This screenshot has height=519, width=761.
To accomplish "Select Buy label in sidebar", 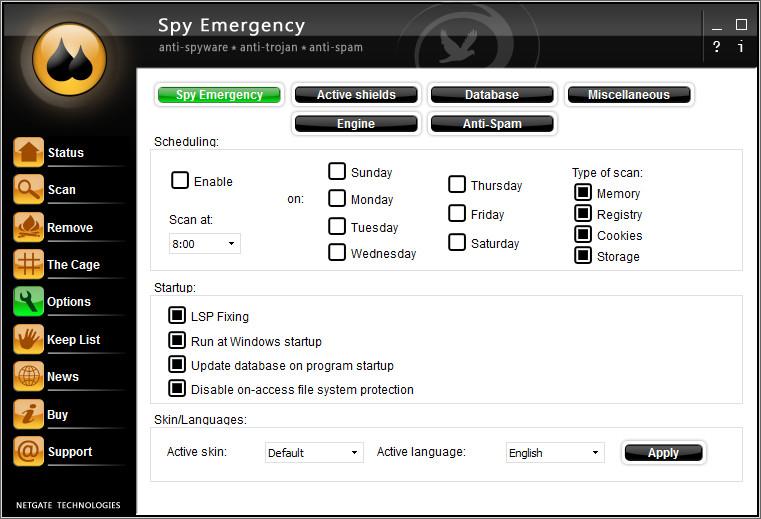I will click(x=57, y=415).
